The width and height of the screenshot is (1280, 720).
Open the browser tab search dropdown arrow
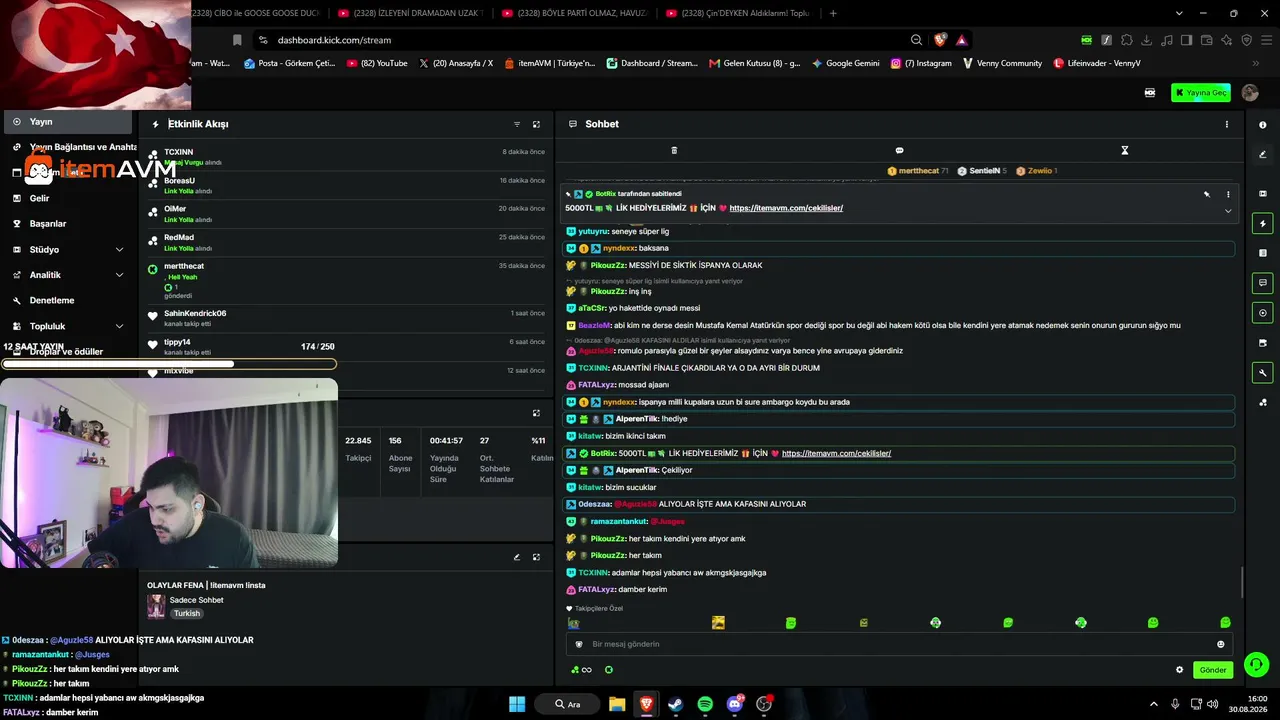click(x=1180, y=13)
